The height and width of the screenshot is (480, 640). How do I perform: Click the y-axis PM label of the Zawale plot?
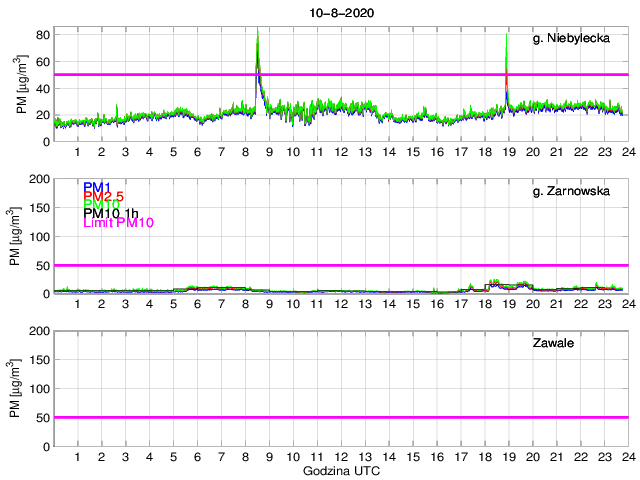(22, 388)
